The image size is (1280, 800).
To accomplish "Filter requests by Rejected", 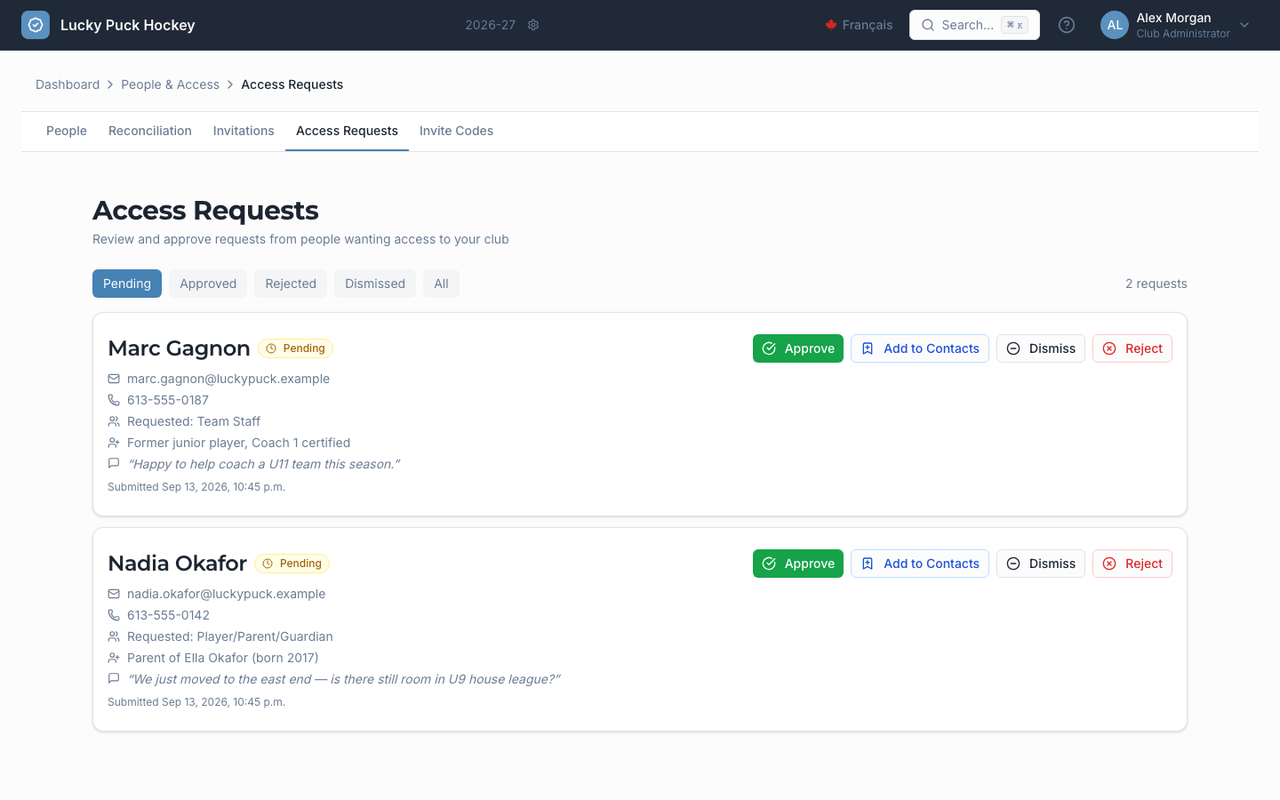I will (291, 284).
